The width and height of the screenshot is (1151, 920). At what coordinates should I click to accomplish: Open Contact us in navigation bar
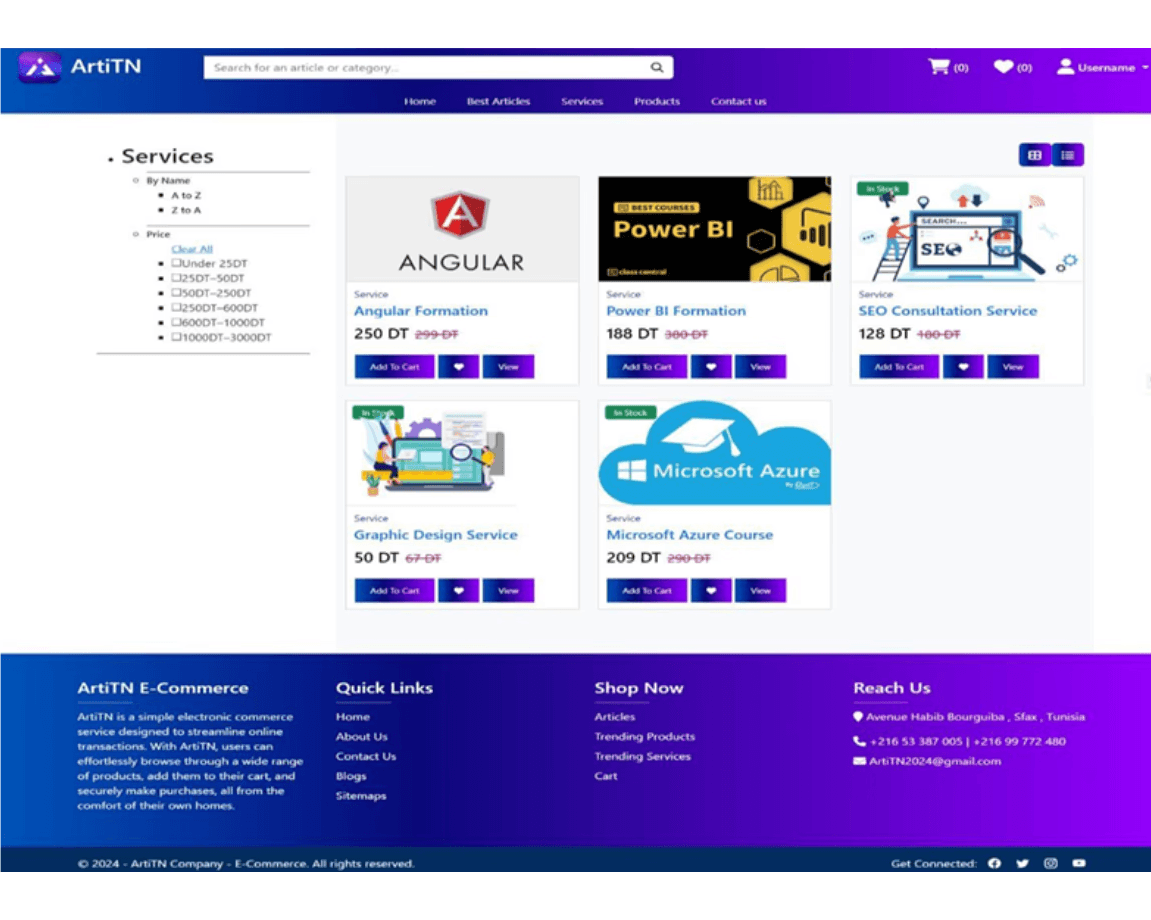(x=738, y=101)
